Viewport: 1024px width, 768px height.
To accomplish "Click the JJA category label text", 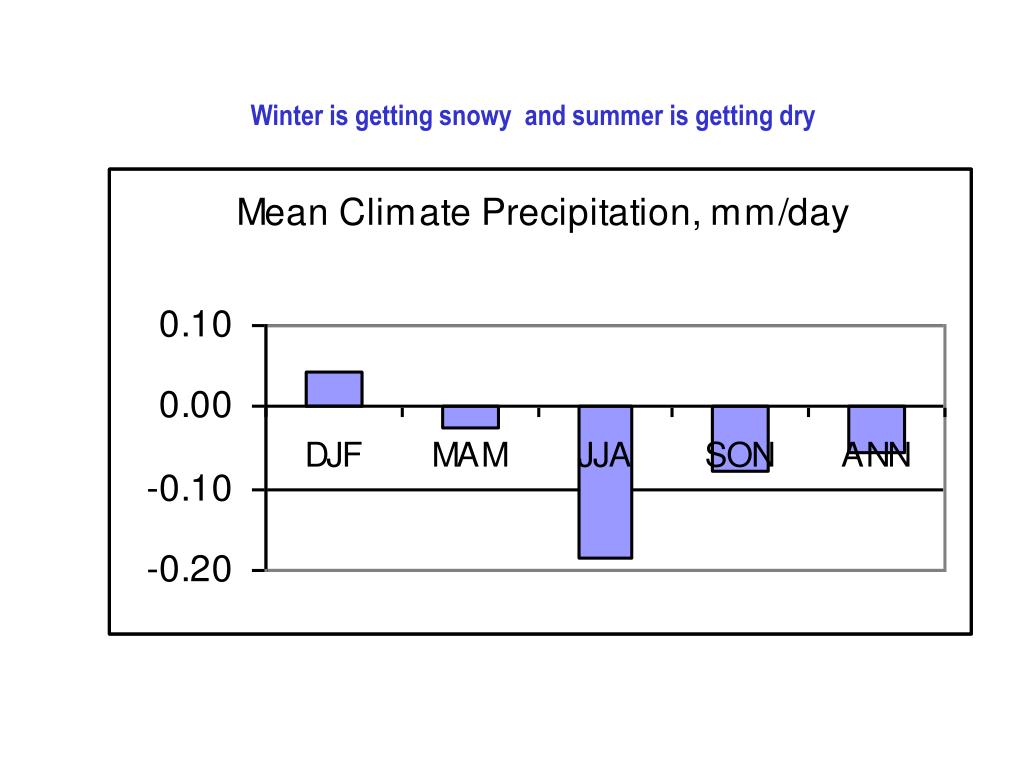I will tap(605, 455).
